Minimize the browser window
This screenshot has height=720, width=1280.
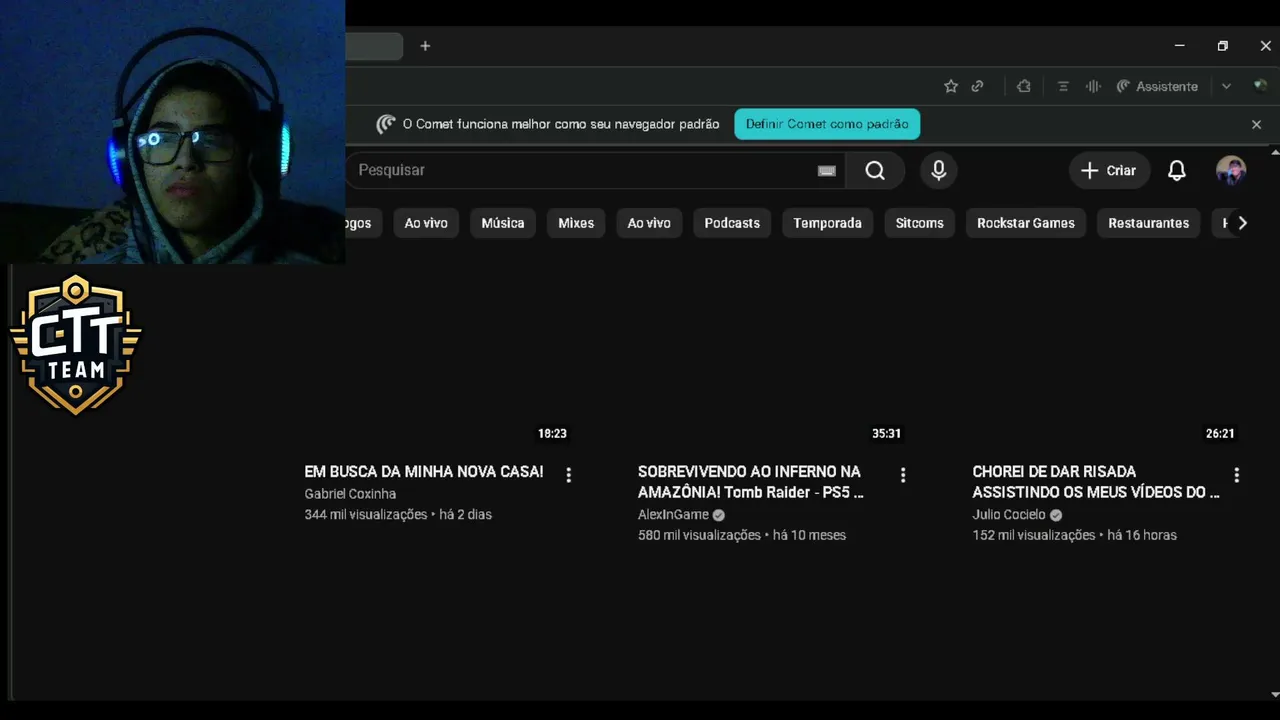pyautogui.click(x=1179, y=46)
